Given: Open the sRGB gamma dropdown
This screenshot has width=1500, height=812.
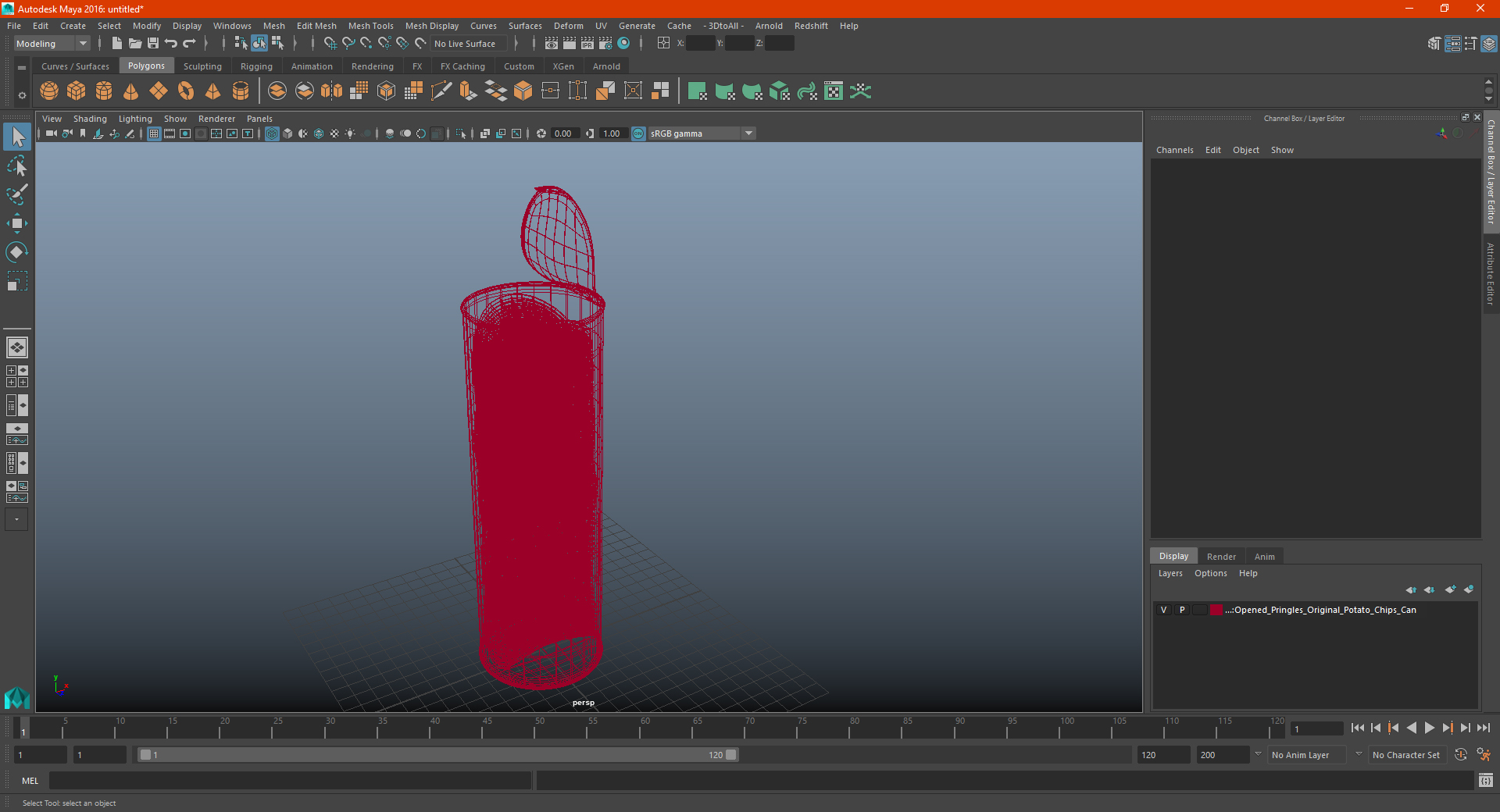Looking at the screenshot, I should coord(702,134).
